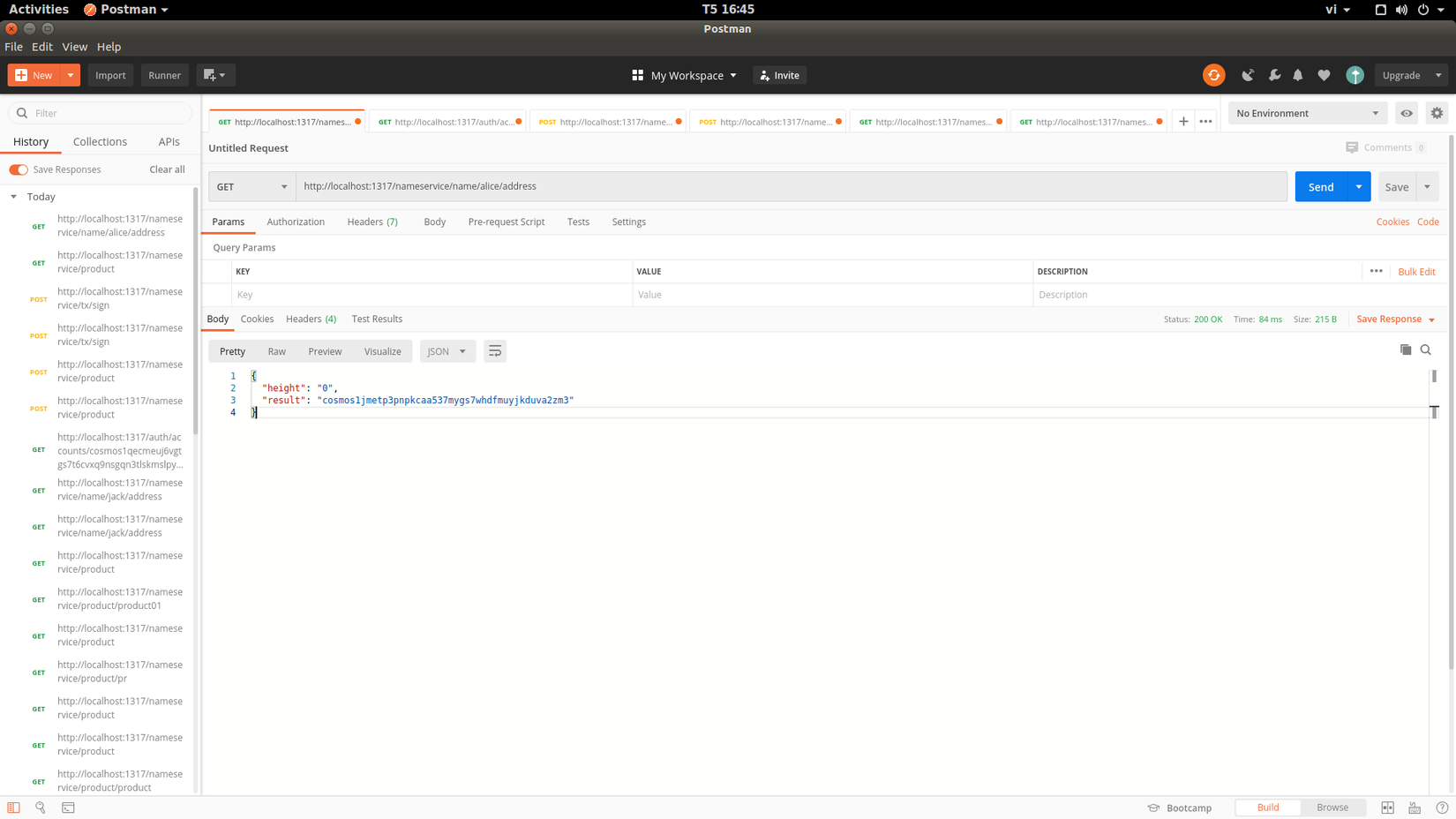
Task: Click the request URL field
Action: pos(792,186)
